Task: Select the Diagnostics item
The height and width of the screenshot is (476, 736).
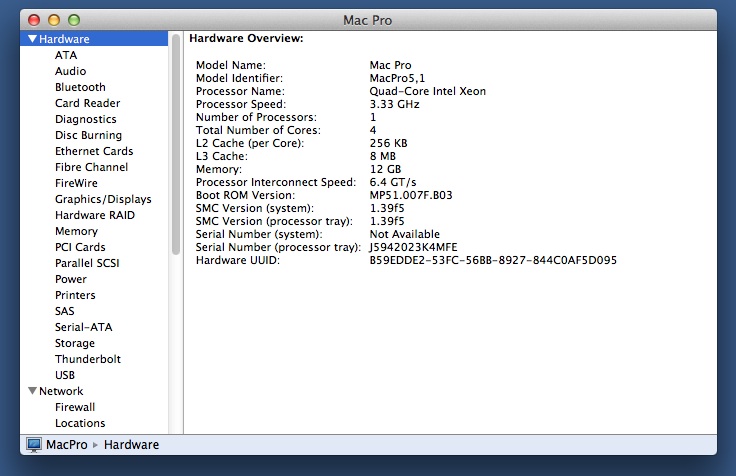Action: (85, 119)
